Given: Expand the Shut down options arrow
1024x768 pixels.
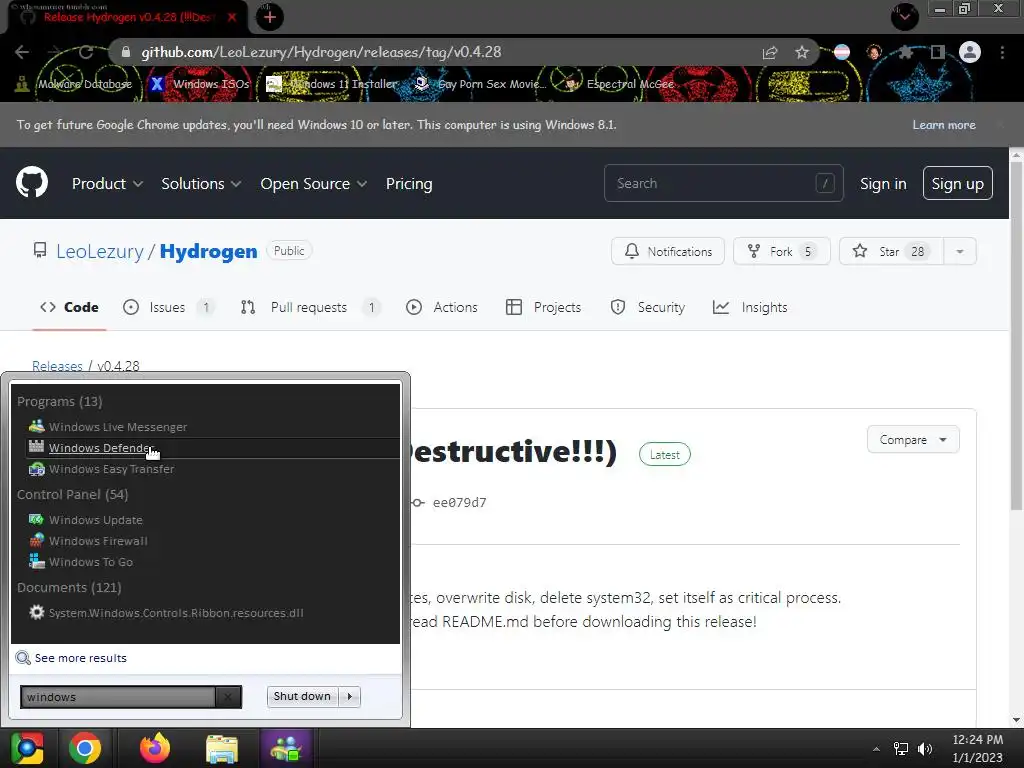Looking at the screenshot, I should click(x=350, y=696).
